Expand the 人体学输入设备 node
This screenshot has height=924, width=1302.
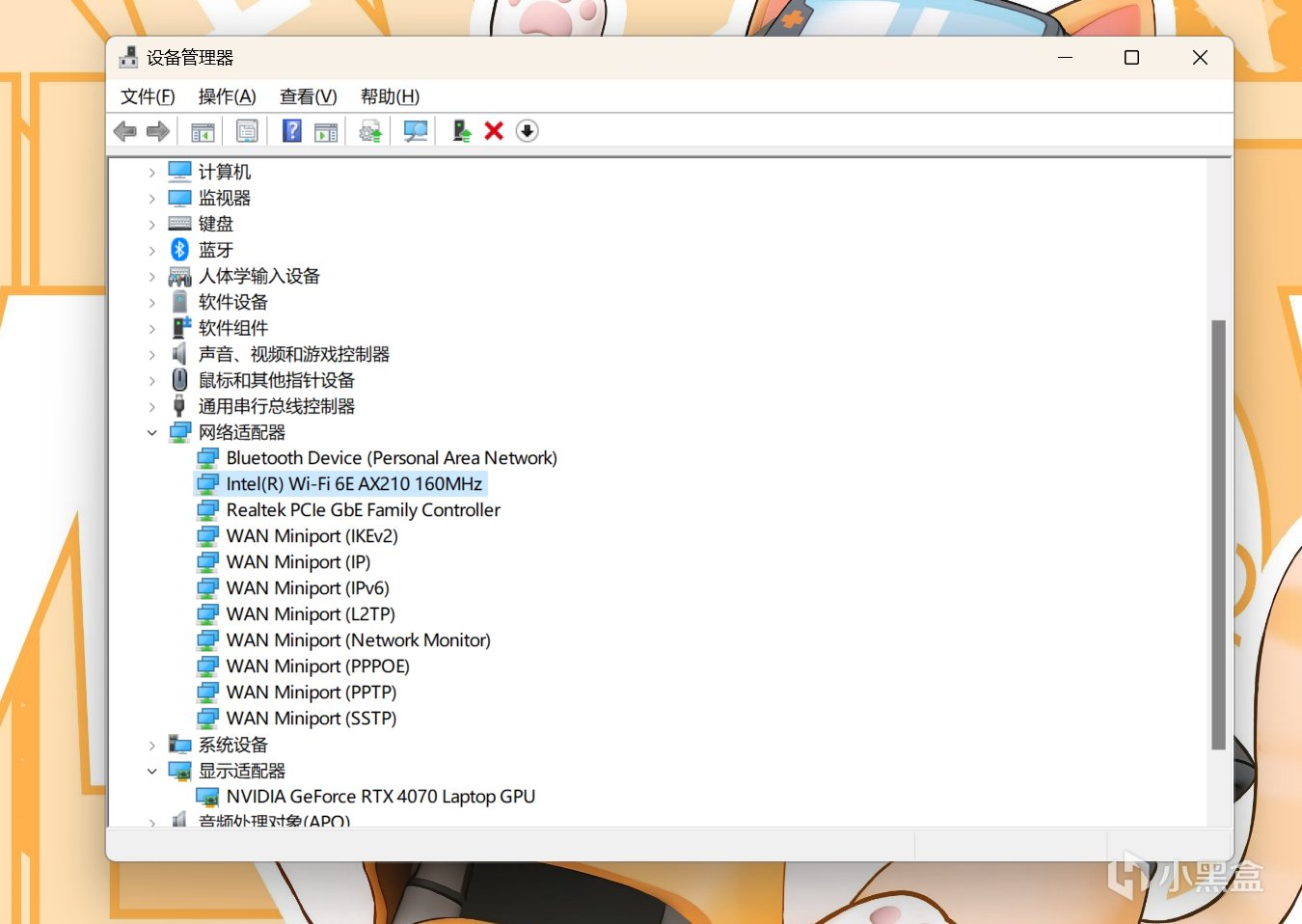(151, 277)
